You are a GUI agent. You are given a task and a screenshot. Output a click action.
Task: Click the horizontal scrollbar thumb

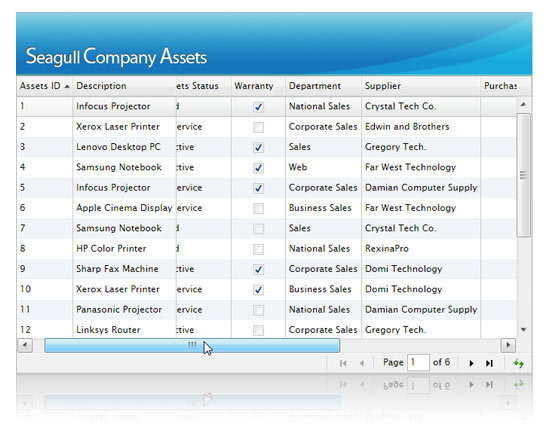(x=192, y=345)
